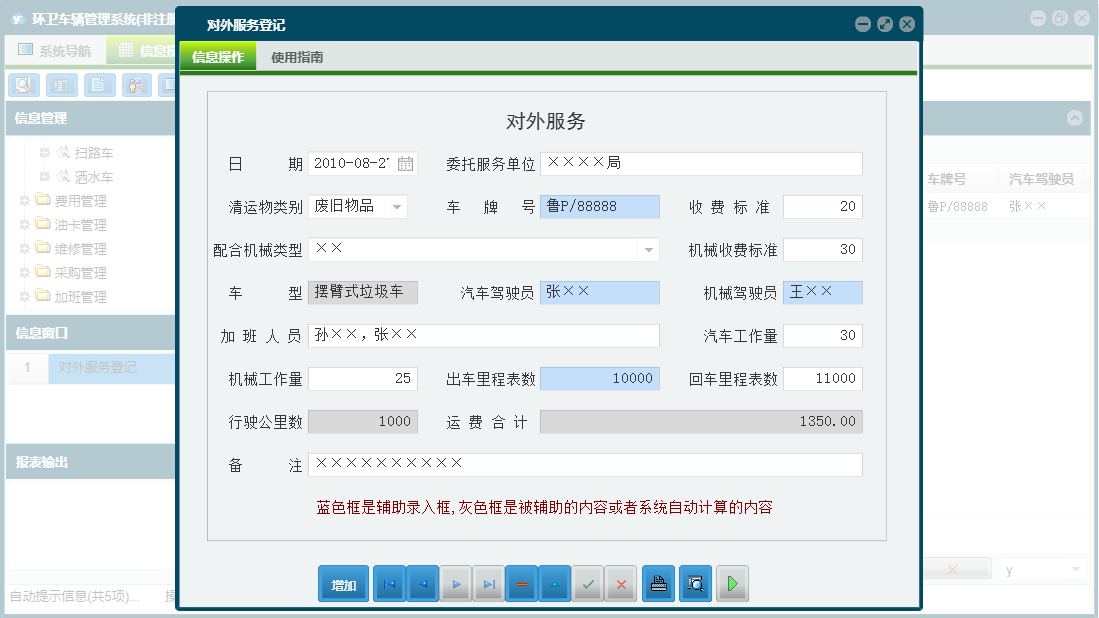Image resolution: width=1099 pixels, height=618 pixels.
Task: Click the green play arrow button
Action: point(732,584)
